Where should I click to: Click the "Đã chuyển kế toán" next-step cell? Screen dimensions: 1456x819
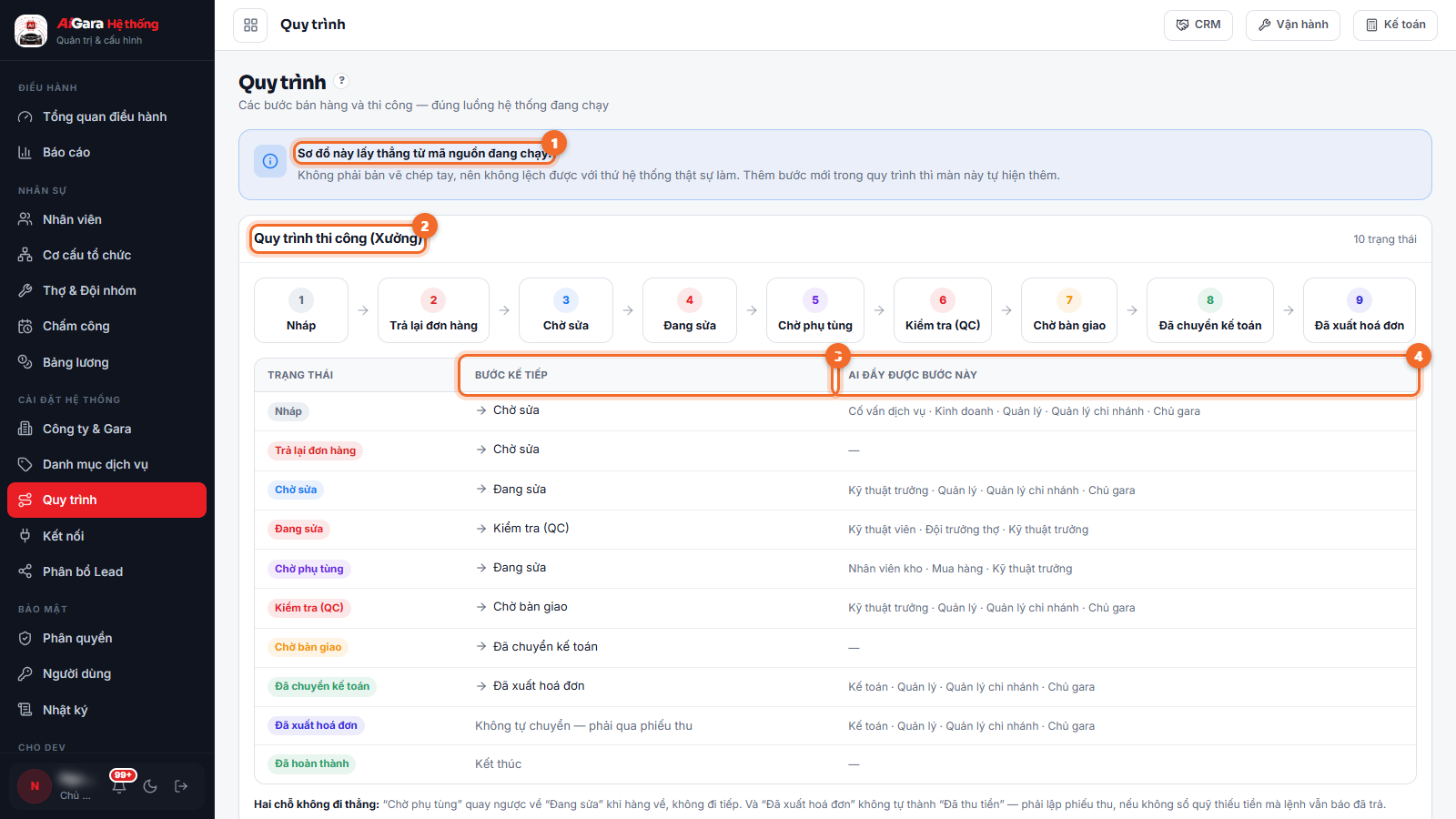537,646
